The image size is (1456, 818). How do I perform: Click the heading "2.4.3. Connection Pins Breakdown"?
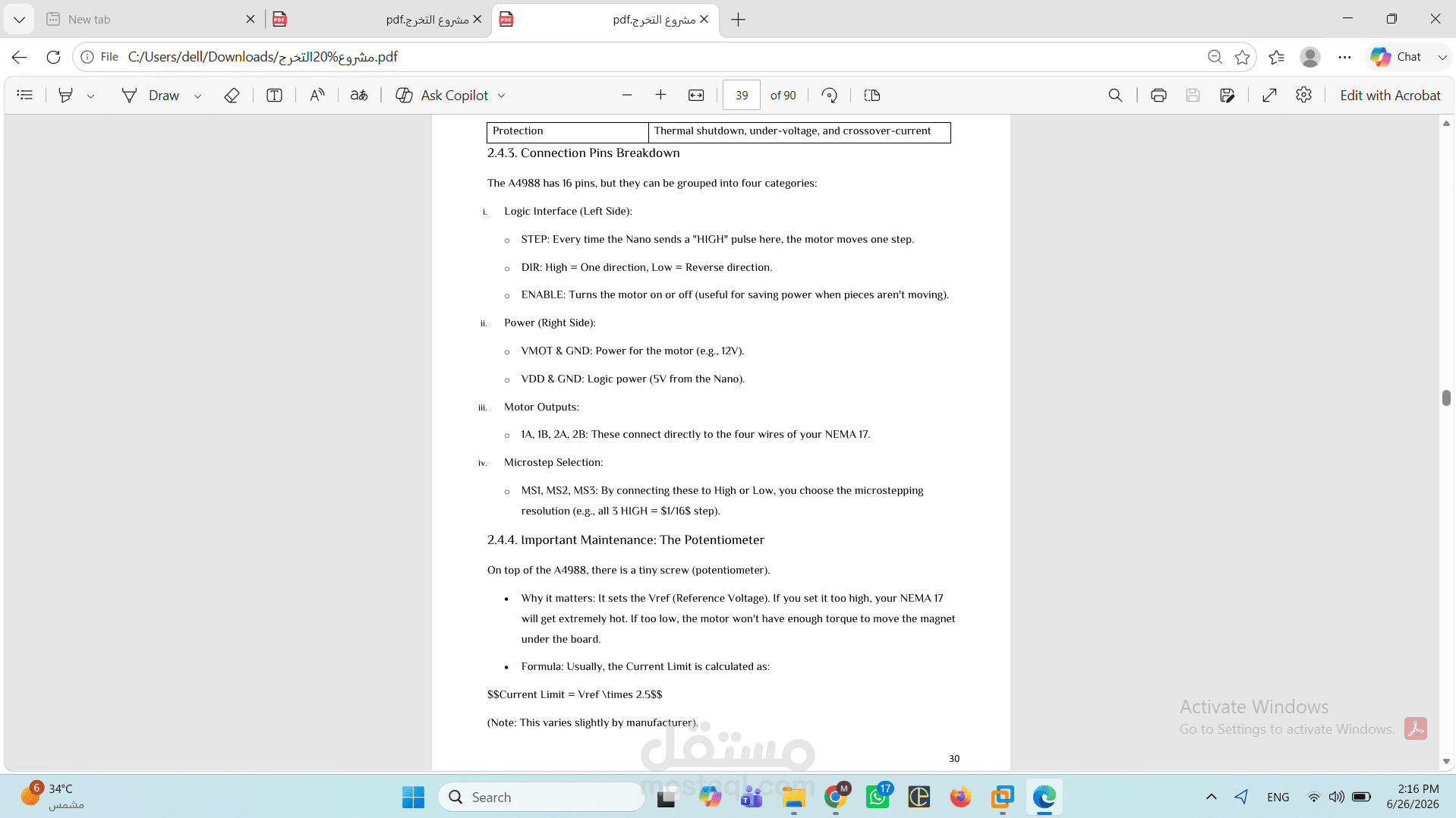pos(584,153)
